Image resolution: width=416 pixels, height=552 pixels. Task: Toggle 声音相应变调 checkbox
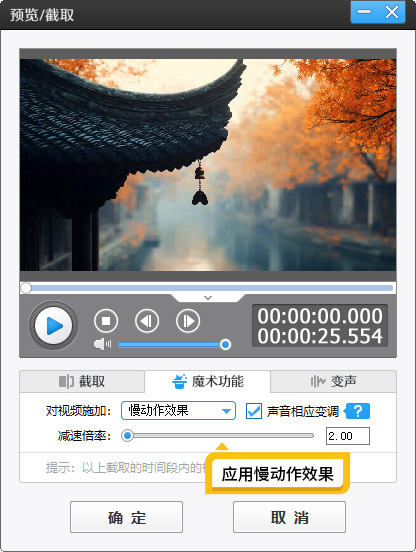point(254,411)
